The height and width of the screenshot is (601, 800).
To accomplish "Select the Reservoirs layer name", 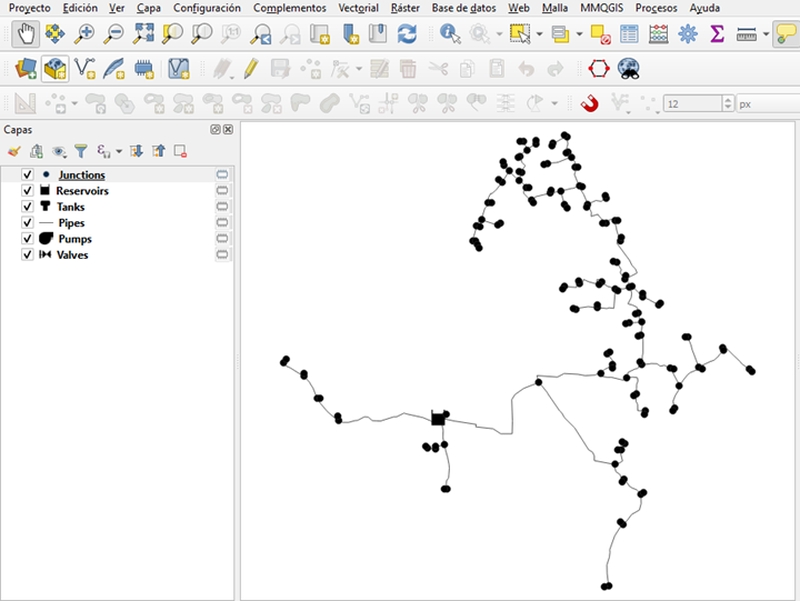I will [82, 191].
